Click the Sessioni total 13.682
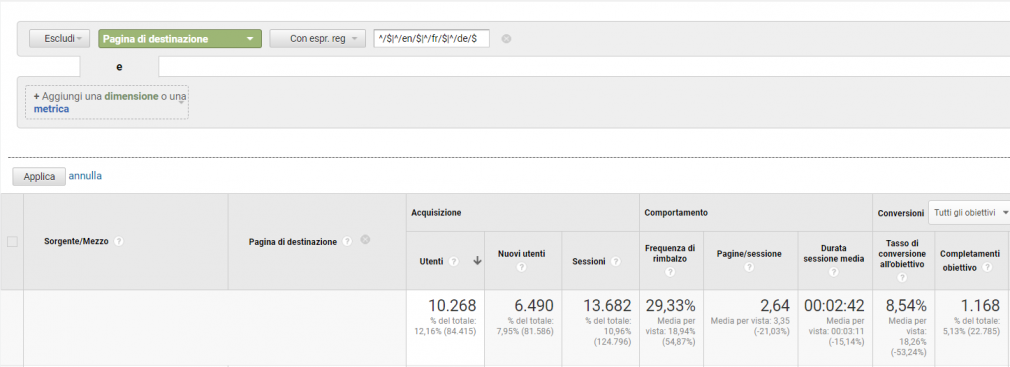The height and width of the screenshot is (367, 1010). pyautogui.click(x=607, y=306)
